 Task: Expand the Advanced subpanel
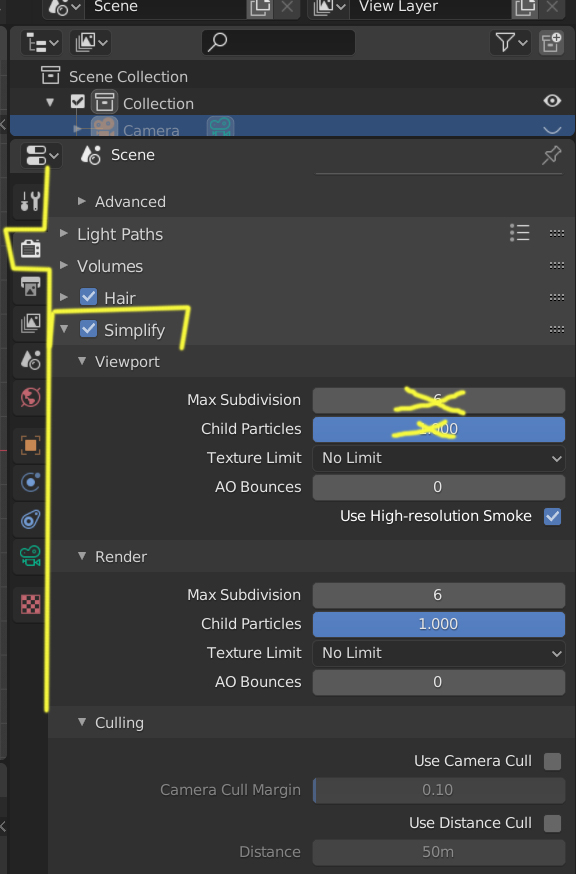click(82, 201)
